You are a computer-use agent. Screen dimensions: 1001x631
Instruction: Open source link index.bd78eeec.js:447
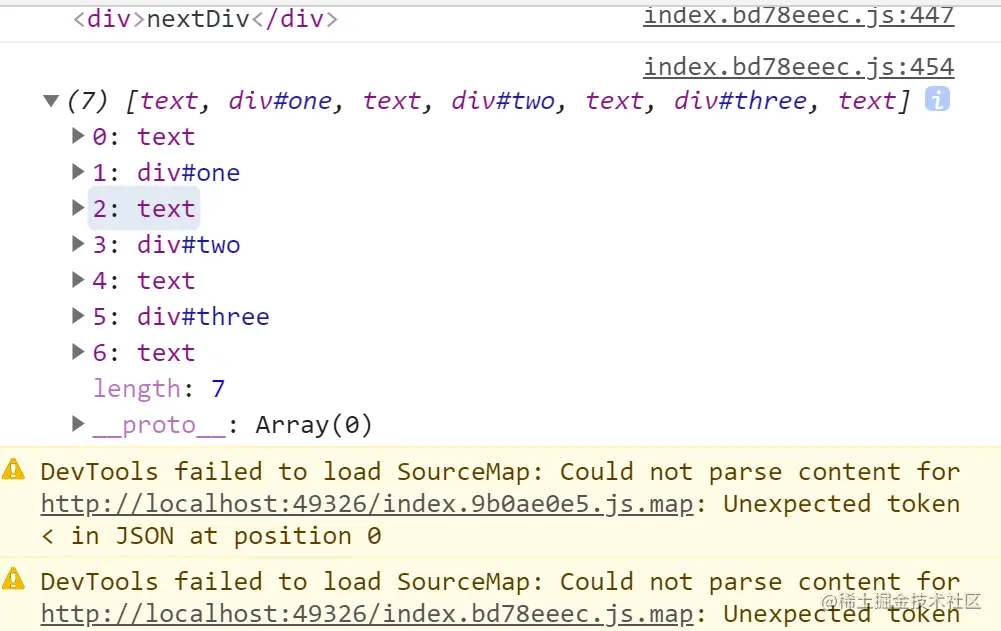tap(799, 15)
